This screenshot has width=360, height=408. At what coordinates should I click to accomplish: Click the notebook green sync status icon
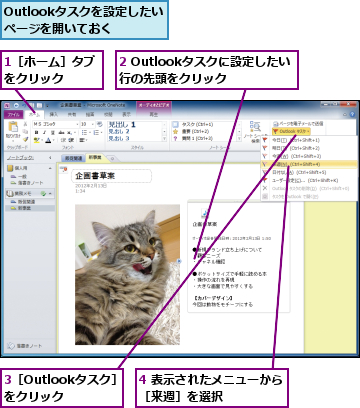tap(43, 194)
